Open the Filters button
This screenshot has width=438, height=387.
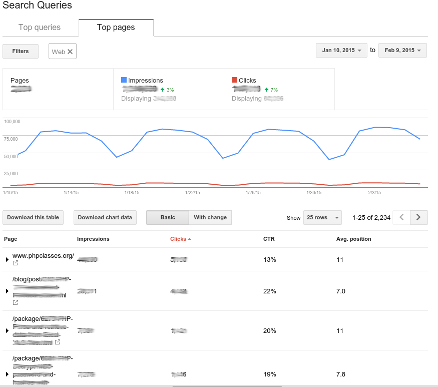[20, 51]
